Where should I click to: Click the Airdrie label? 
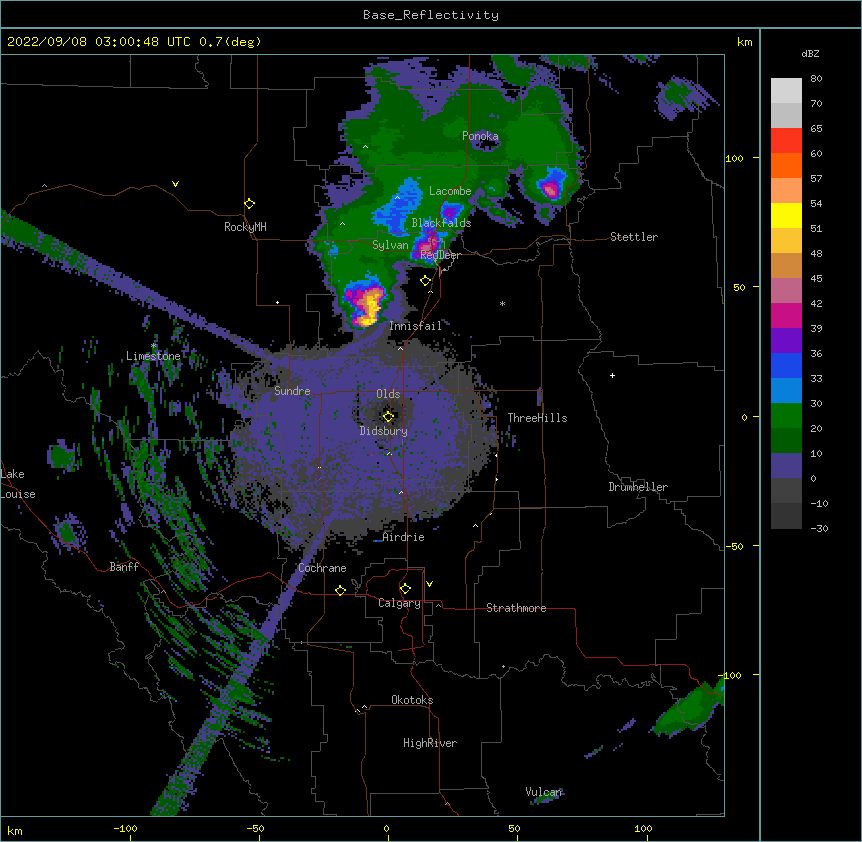pos(404,537)
